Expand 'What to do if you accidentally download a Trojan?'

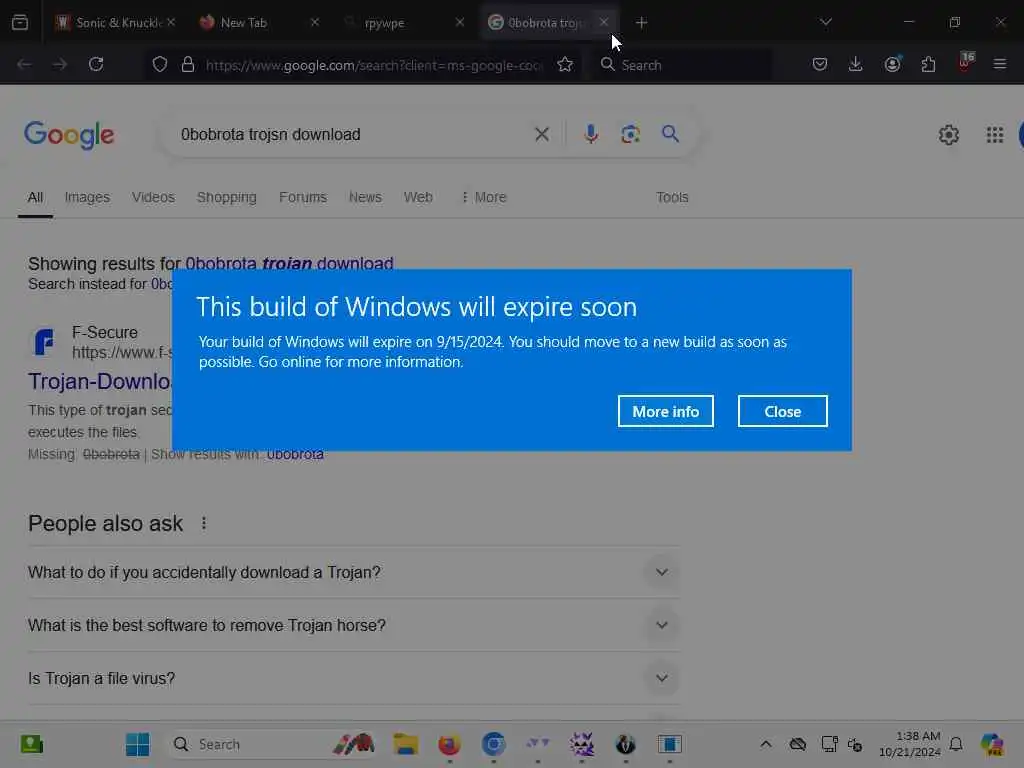(x=353, y=572)
